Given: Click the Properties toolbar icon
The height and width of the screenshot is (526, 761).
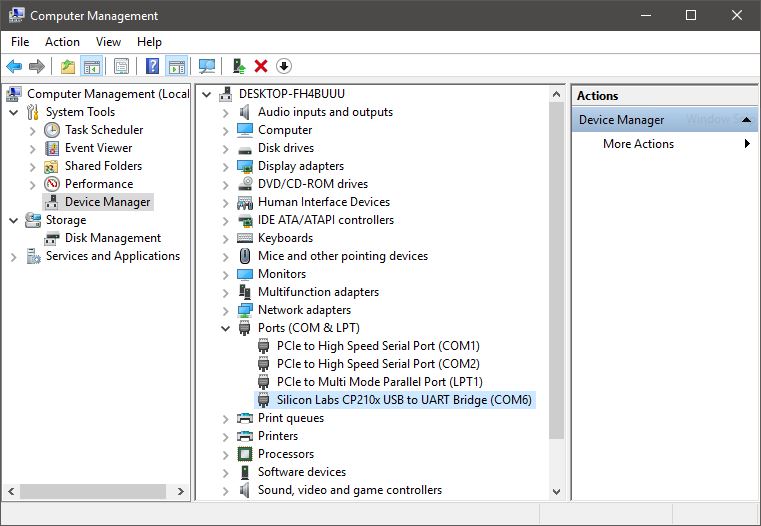Looking at the screenshot, I should point(121,66).
